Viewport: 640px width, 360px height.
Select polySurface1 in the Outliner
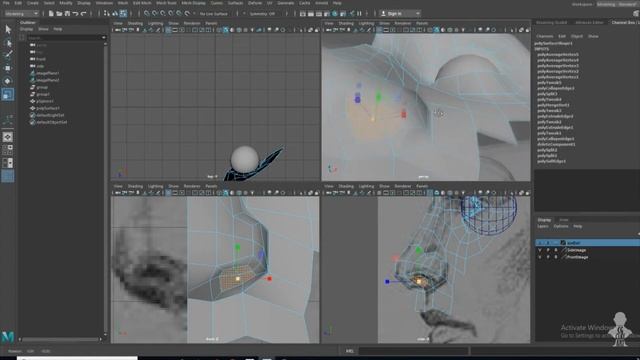(48, 108)
